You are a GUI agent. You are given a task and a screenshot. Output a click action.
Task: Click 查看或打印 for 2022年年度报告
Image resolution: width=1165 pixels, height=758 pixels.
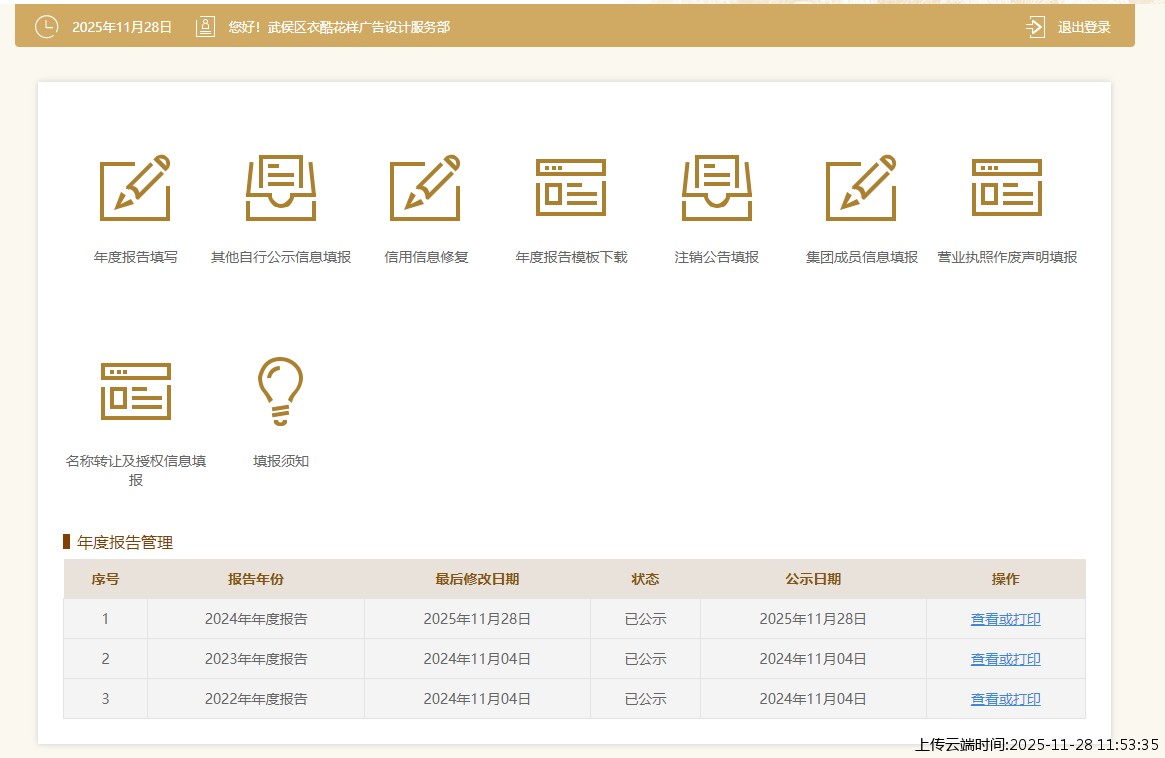click(1005, 699)
